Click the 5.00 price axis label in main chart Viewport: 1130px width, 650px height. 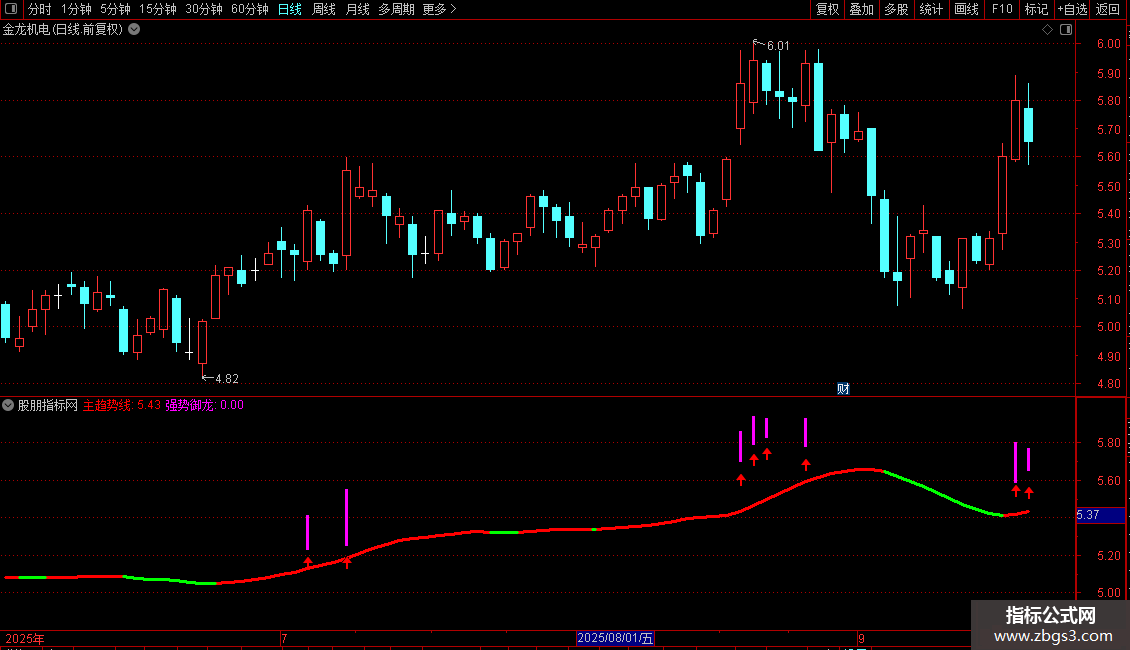1108,326
